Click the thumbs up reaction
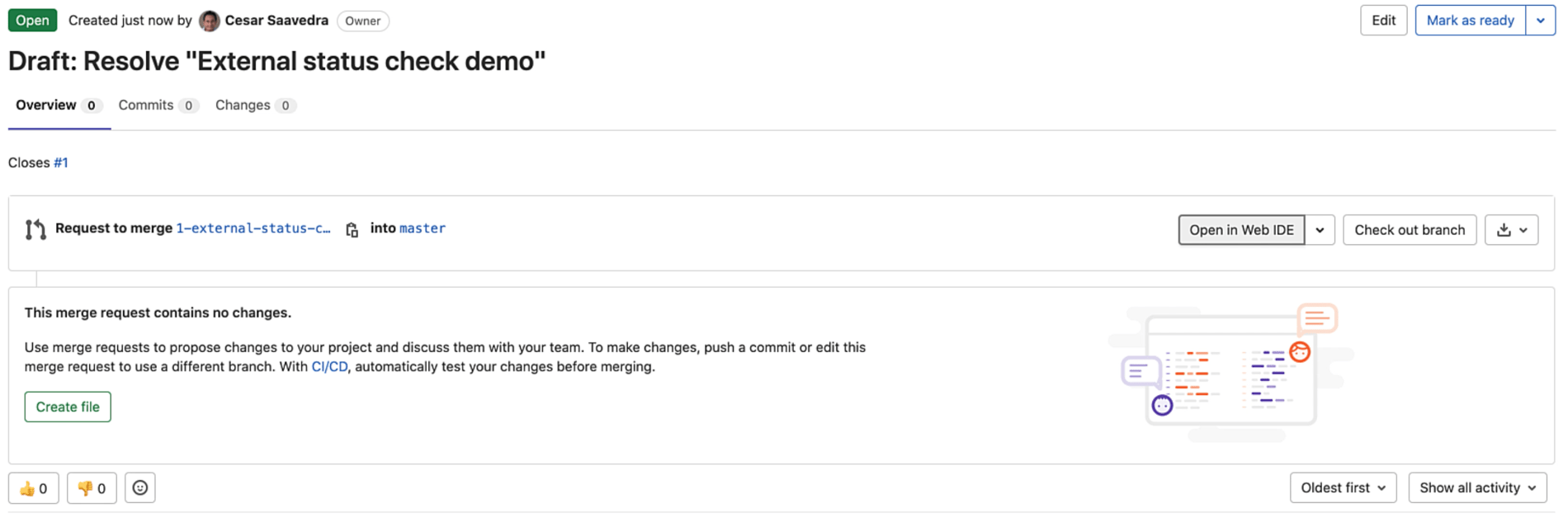The image size is (1568, 522). pos(34,488)
